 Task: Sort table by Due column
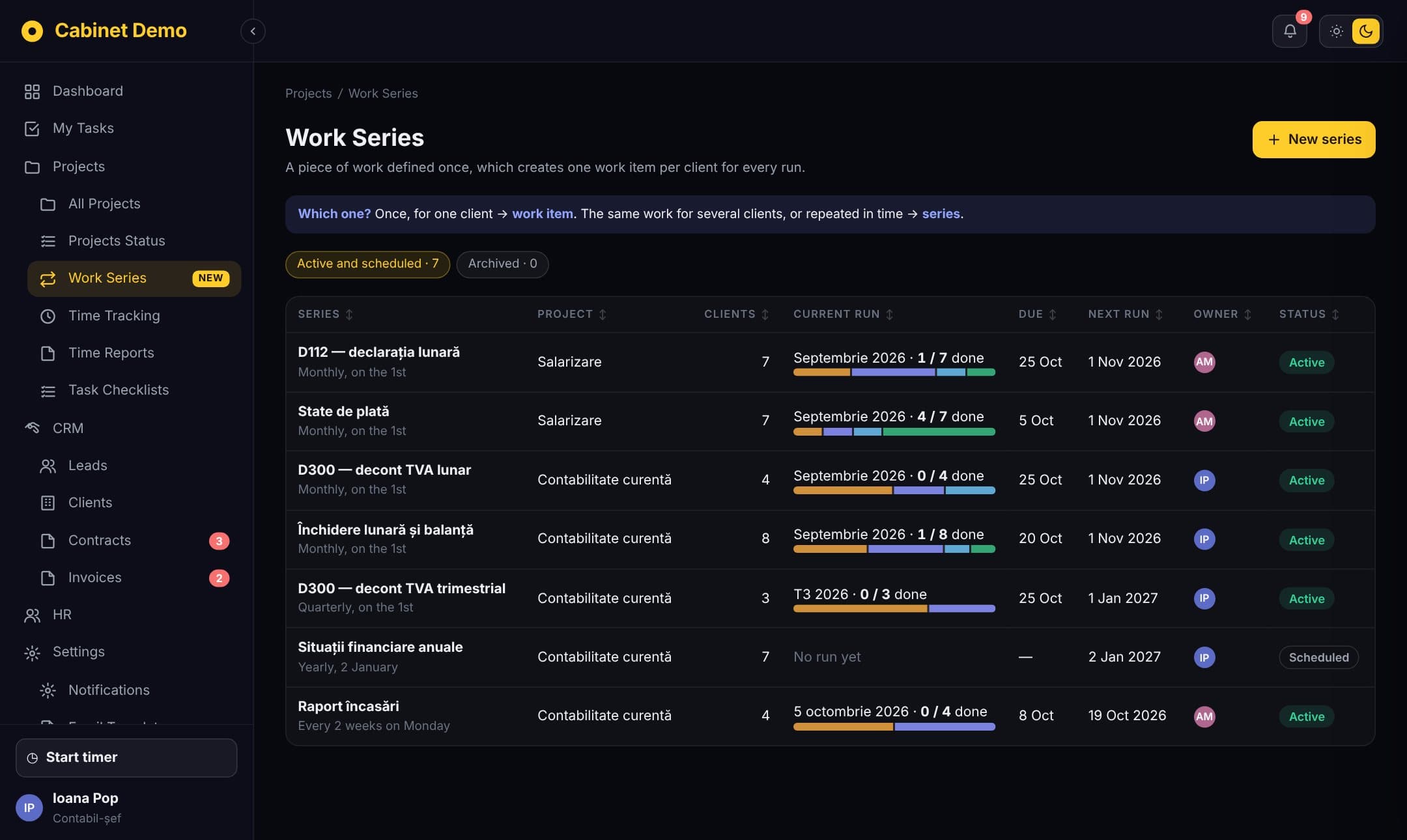click(1037, 314)
